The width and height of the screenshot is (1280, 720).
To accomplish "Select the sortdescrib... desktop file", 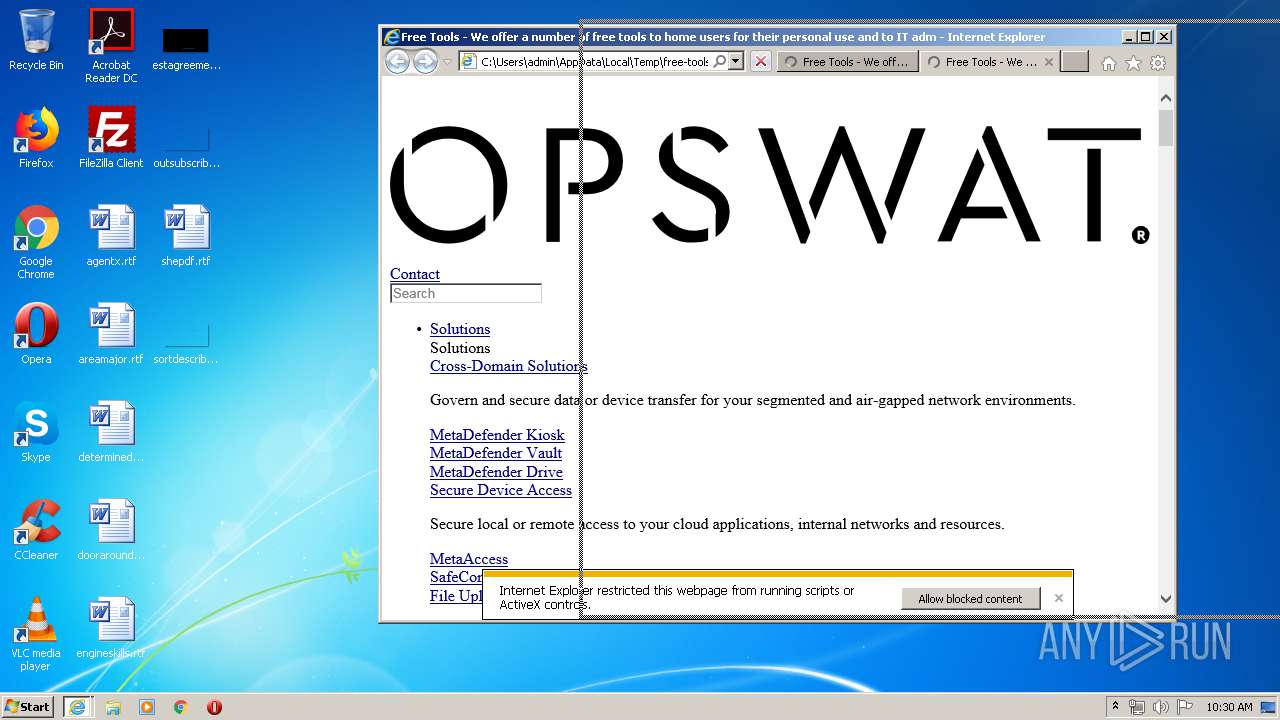I will (186, 342).
